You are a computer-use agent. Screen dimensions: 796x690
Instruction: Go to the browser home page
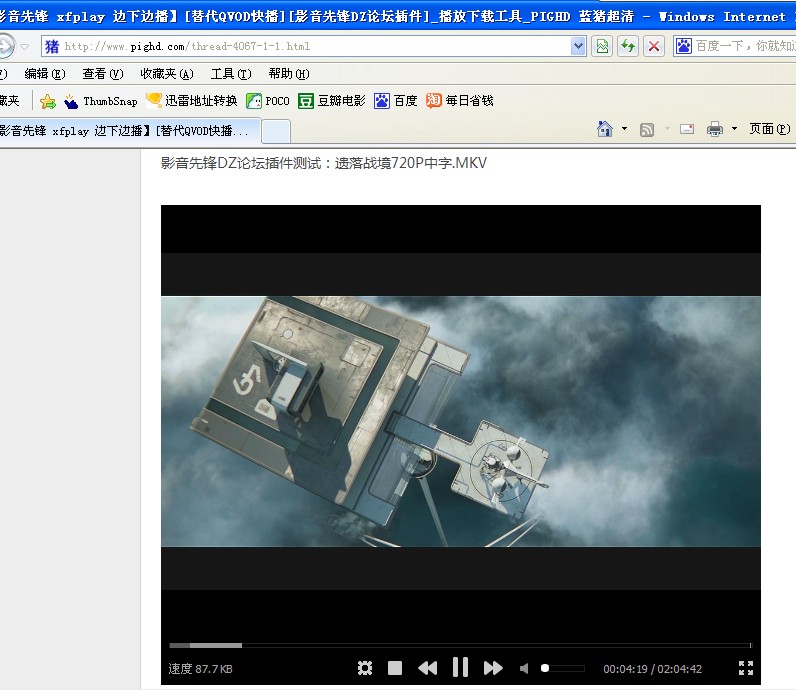605,129
